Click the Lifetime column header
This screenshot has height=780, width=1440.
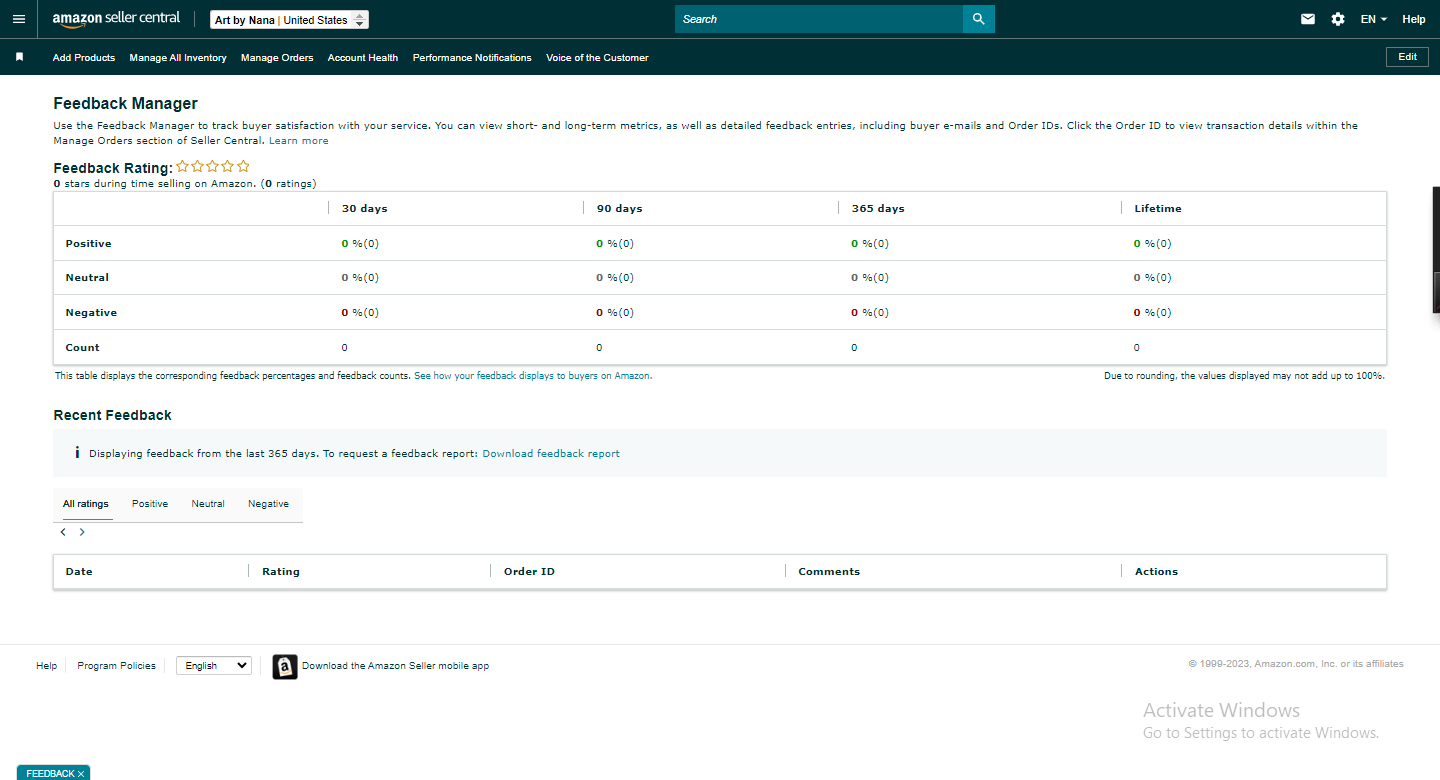coord(1158,209)
